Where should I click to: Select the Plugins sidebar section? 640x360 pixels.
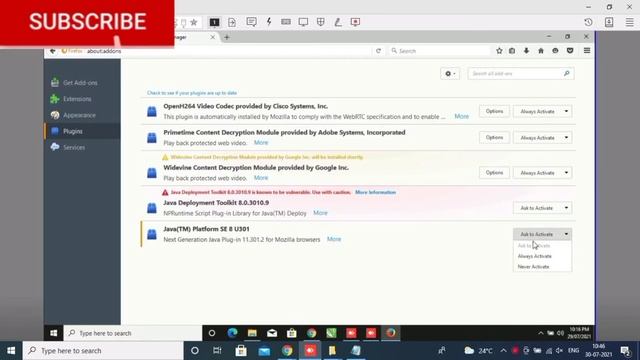pyautogui.click(x=82, y=131)
